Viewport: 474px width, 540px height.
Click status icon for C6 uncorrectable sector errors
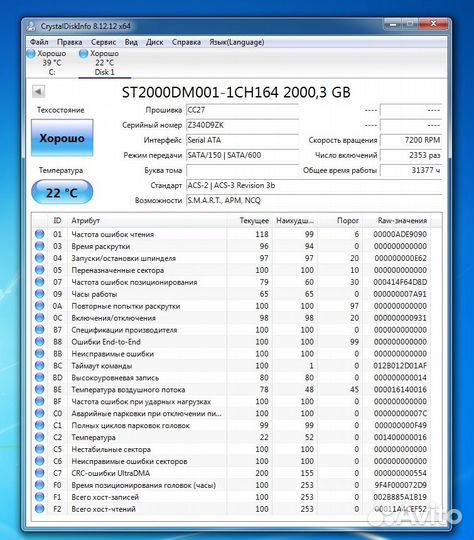point(40,461)
